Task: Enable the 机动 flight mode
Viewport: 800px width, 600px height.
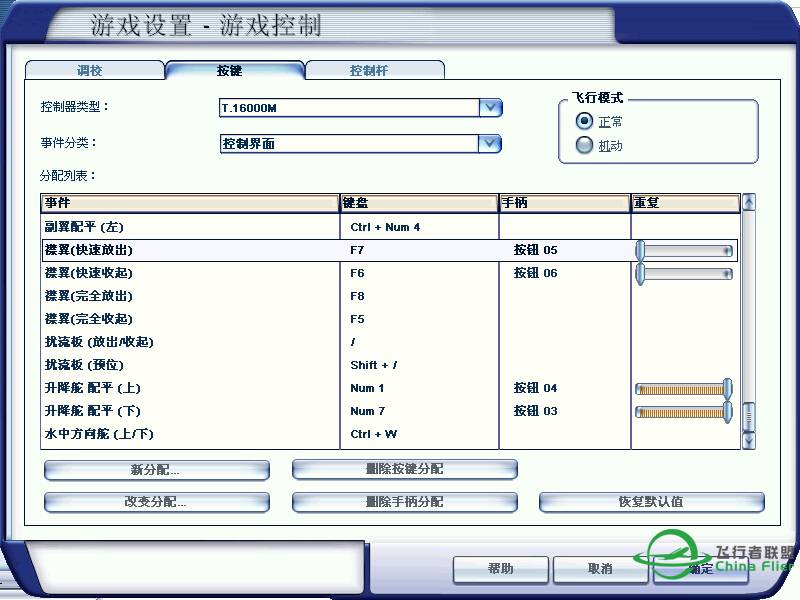Action: (x=583, y=144)
